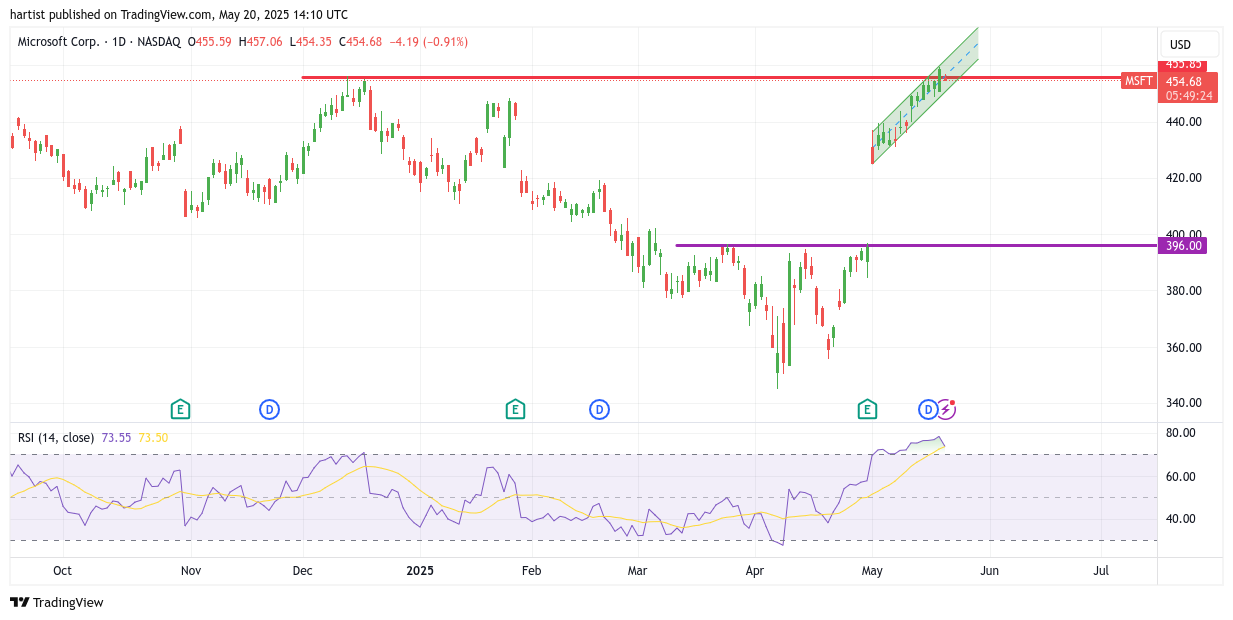Click the red MSFT symbol label

(x=1138, y=81)
